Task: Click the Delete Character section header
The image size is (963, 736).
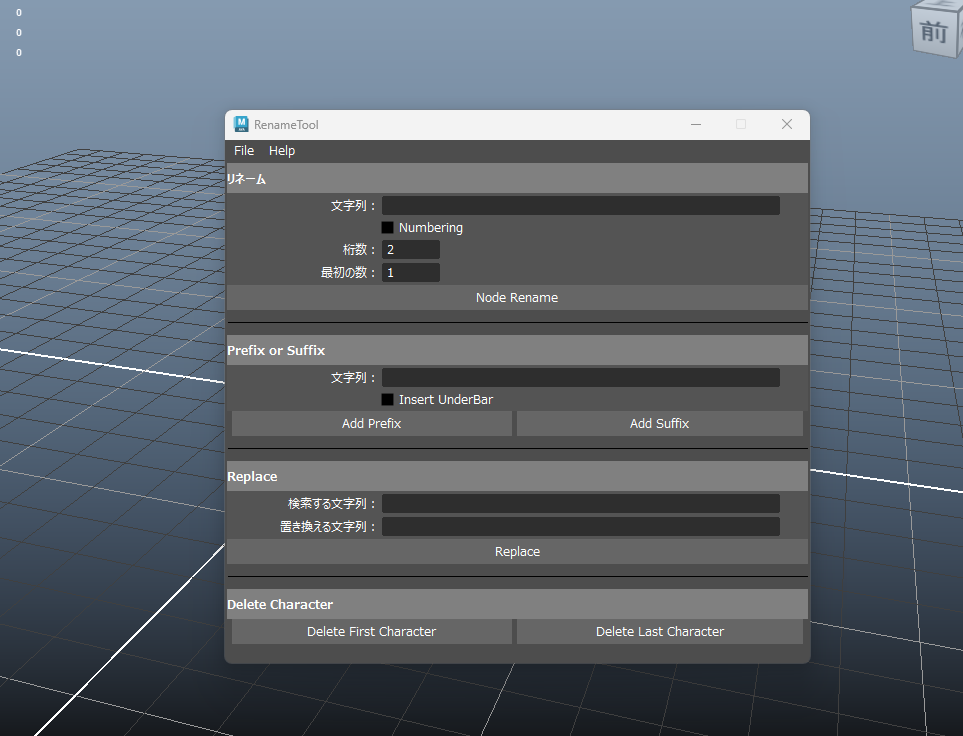Action: 517,604
